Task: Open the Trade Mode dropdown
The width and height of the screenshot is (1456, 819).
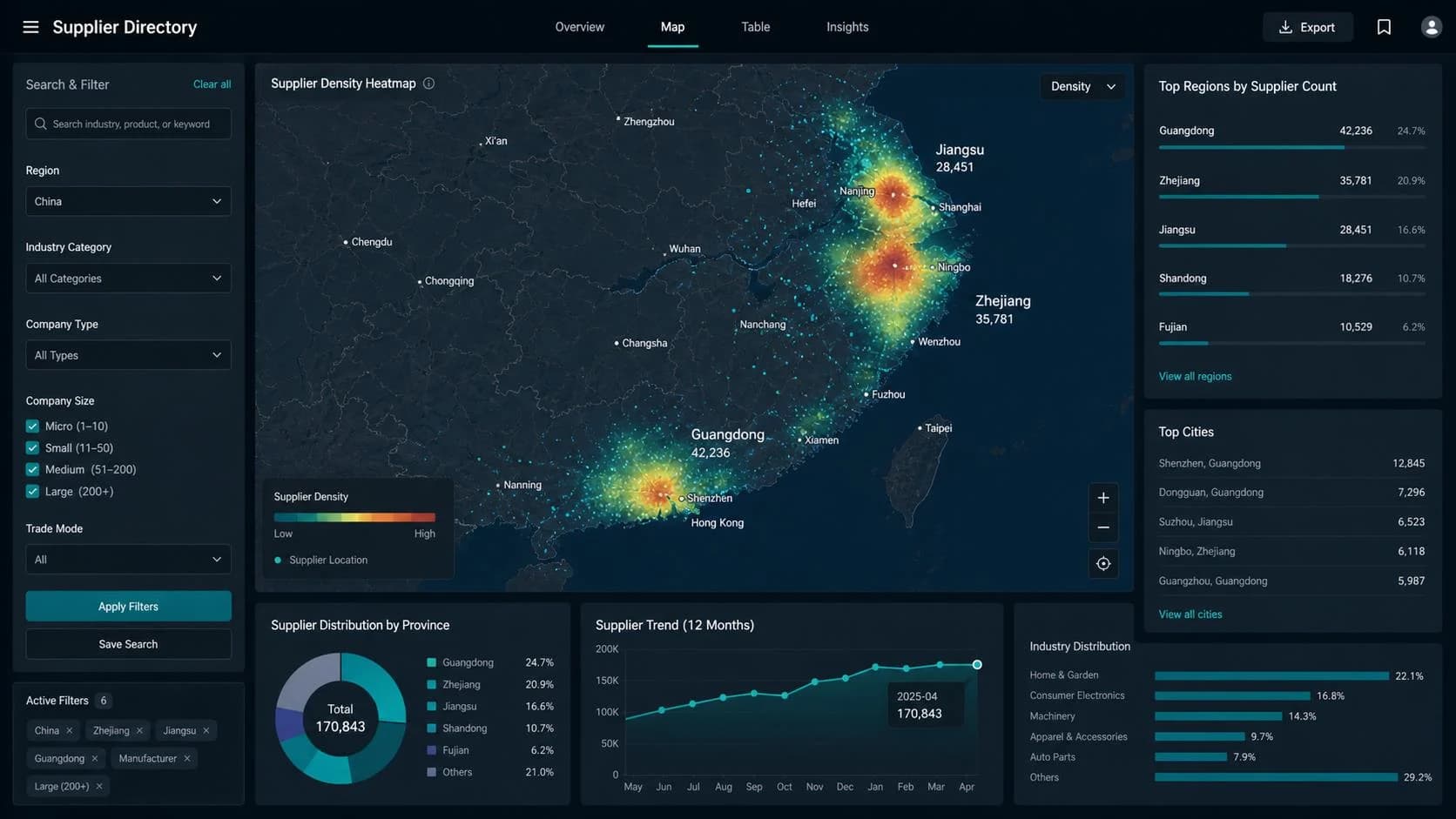Action: (128, 560)
